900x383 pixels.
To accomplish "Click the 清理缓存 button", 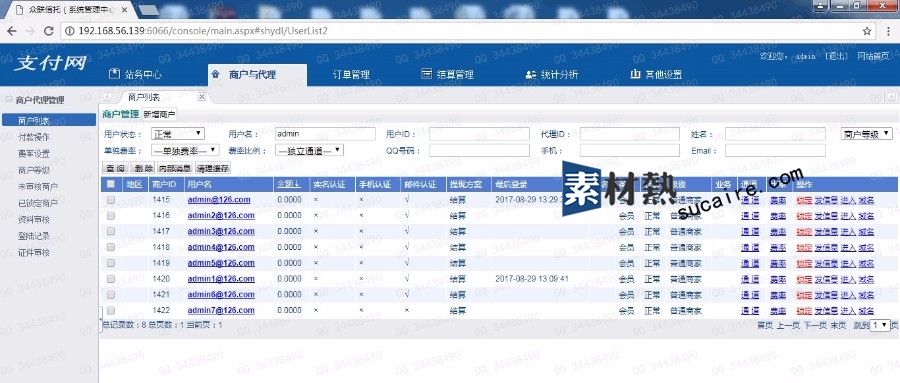I will [x=213, y=168].
